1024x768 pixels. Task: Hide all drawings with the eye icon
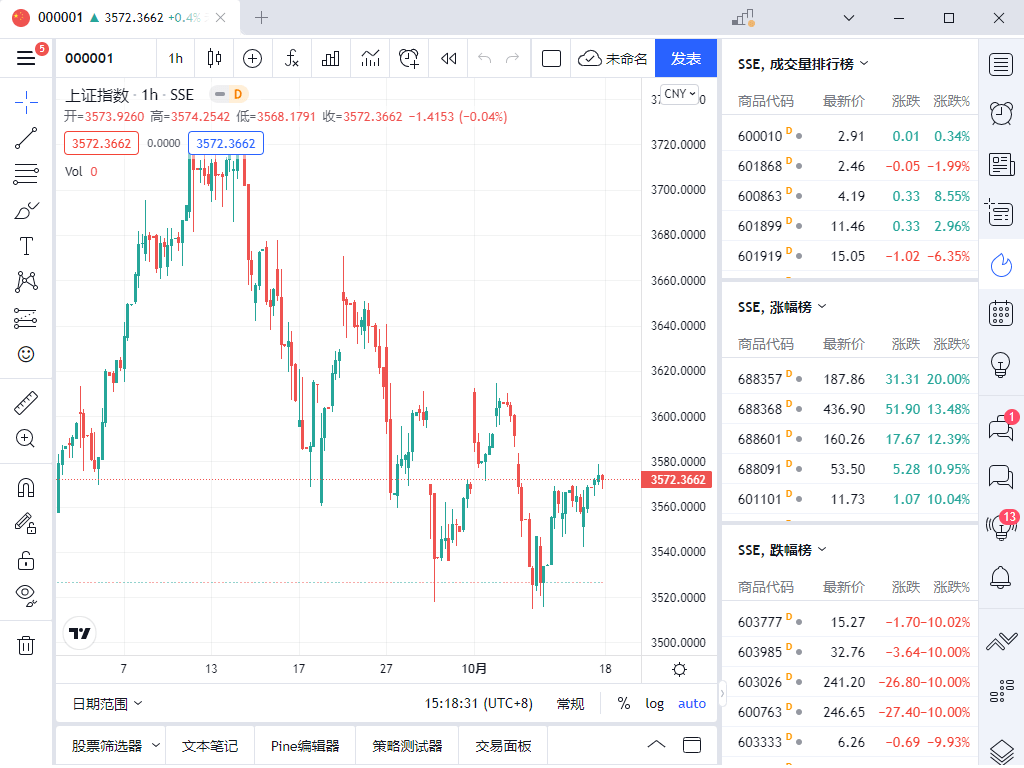26,593
